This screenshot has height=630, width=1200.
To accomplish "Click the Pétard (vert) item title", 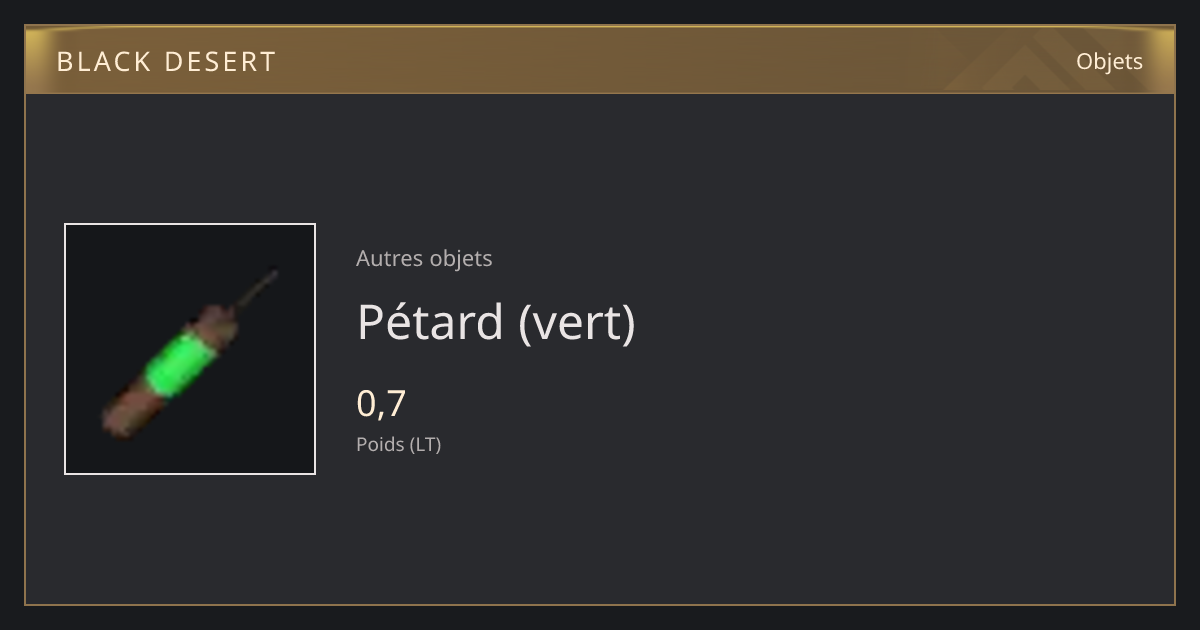I will tap(496, 322).
